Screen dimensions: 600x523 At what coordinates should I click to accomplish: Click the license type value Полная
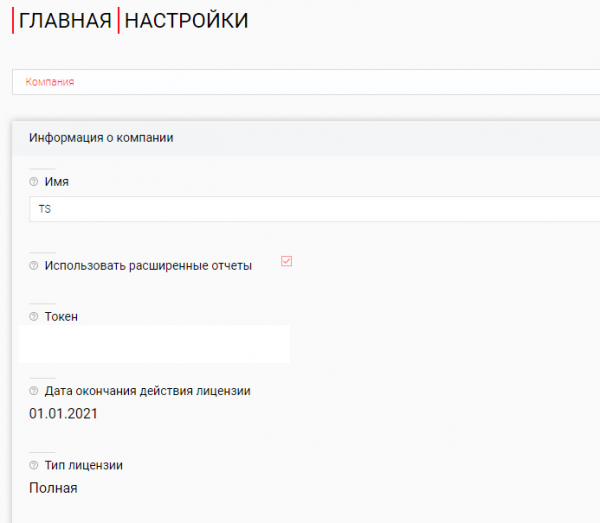(x=53, y=488)
